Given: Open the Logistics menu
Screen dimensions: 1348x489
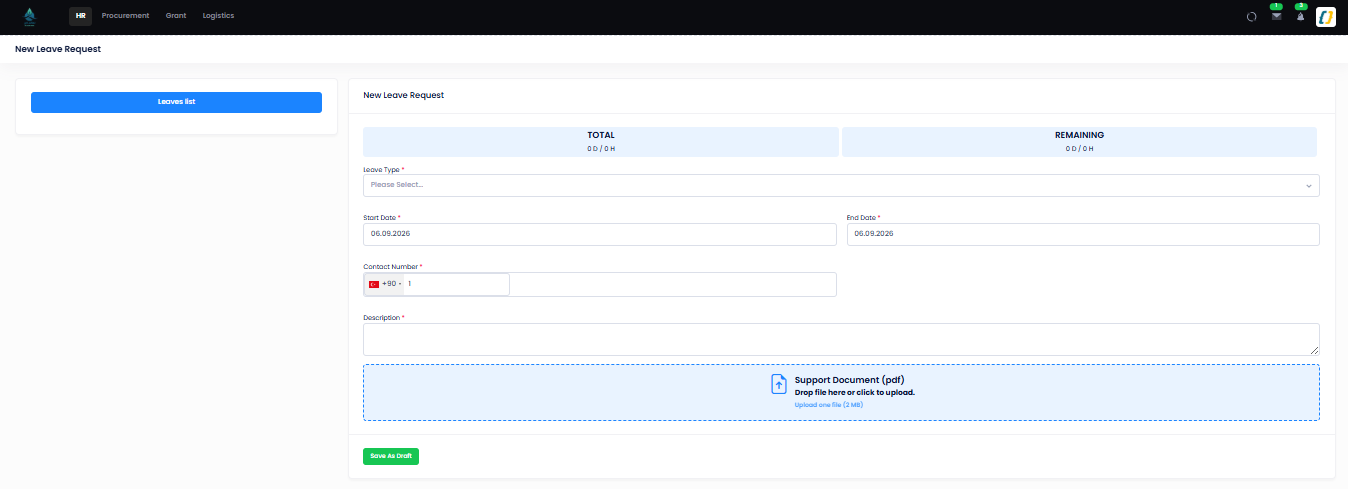Looking at the screenshot, I should click(218, 16).
